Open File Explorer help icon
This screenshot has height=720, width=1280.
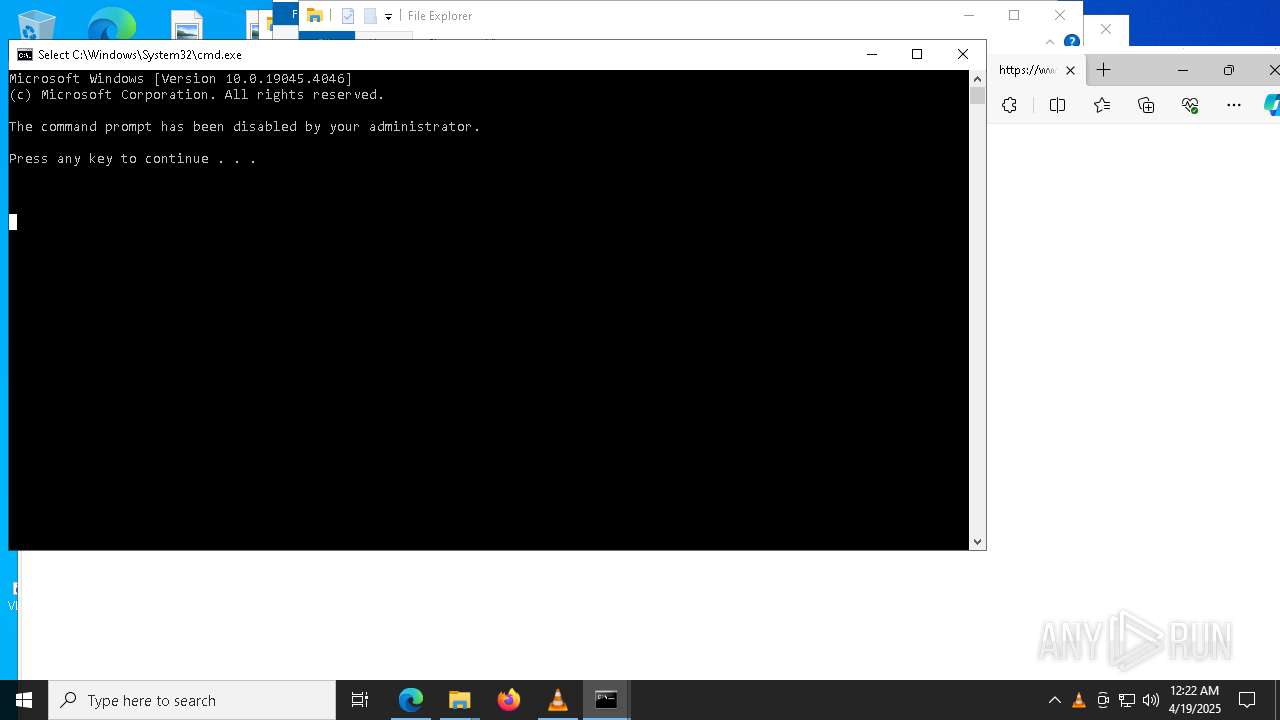1071,42
